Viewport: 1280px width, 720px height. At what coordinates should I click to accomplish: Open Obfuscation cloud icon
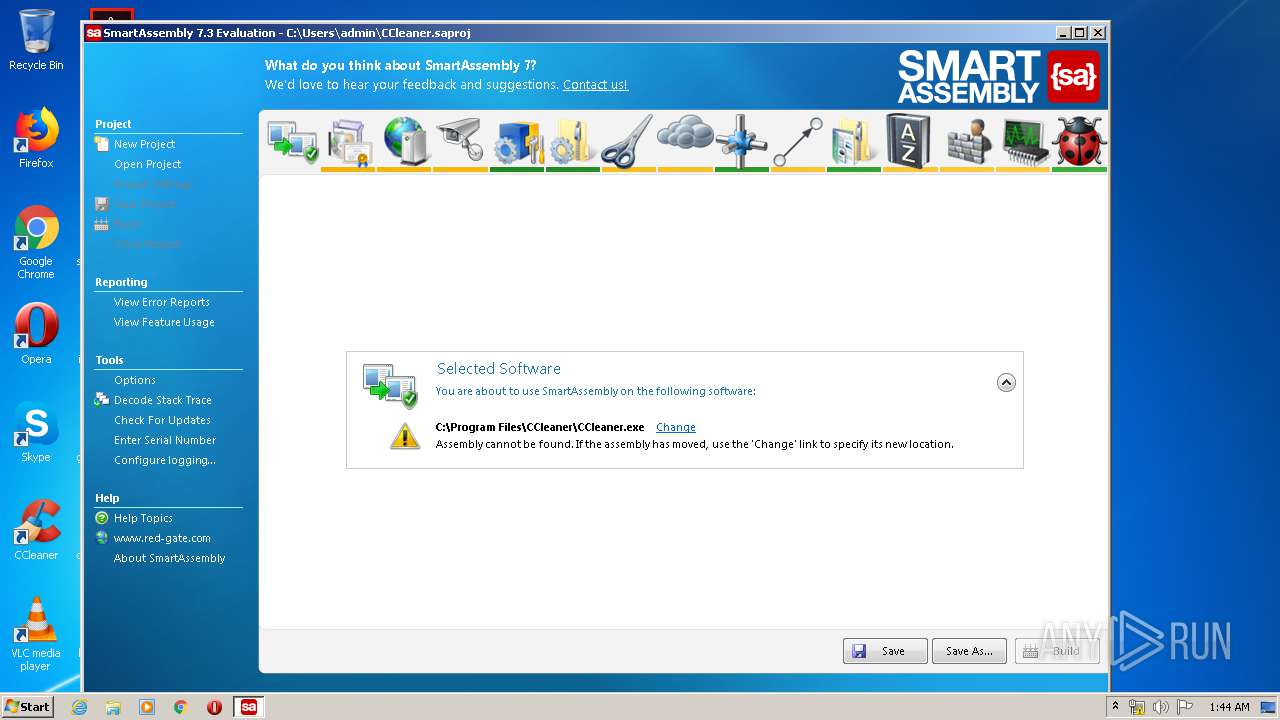point(685,133)
